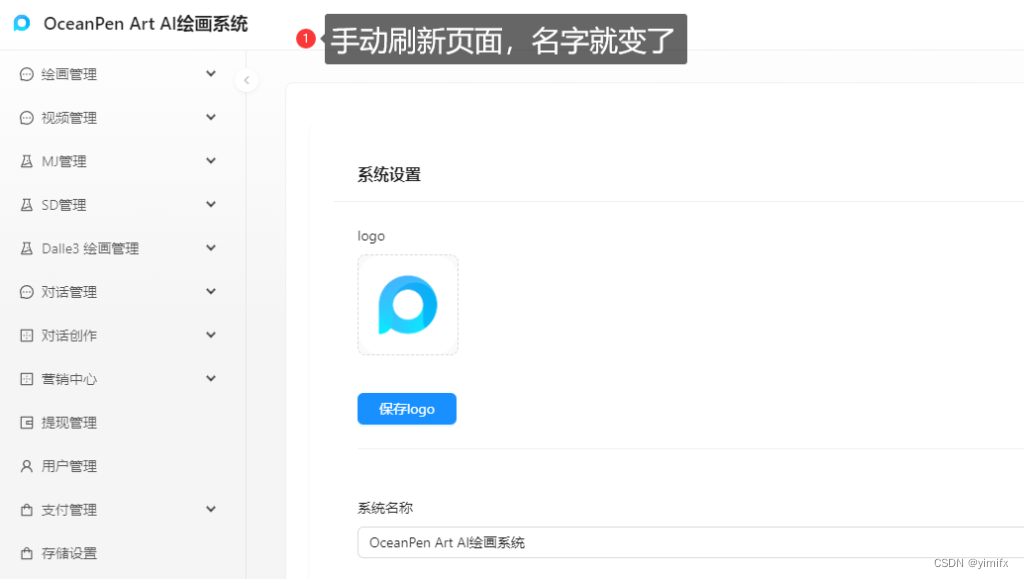1024x579 pixels.
Task: Click the 对话管理 chat bubble icon
Action: pyautogui.click(x=26, y=292)
